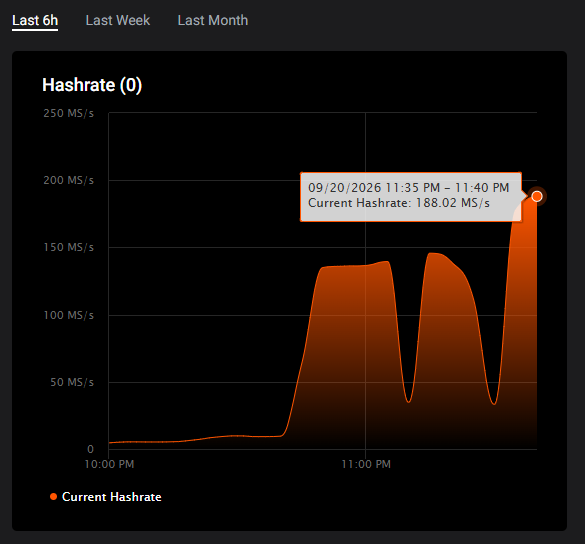Click the orange legend dot for Current Hashrate
The image size is (585, 544).
pos(53,496)
